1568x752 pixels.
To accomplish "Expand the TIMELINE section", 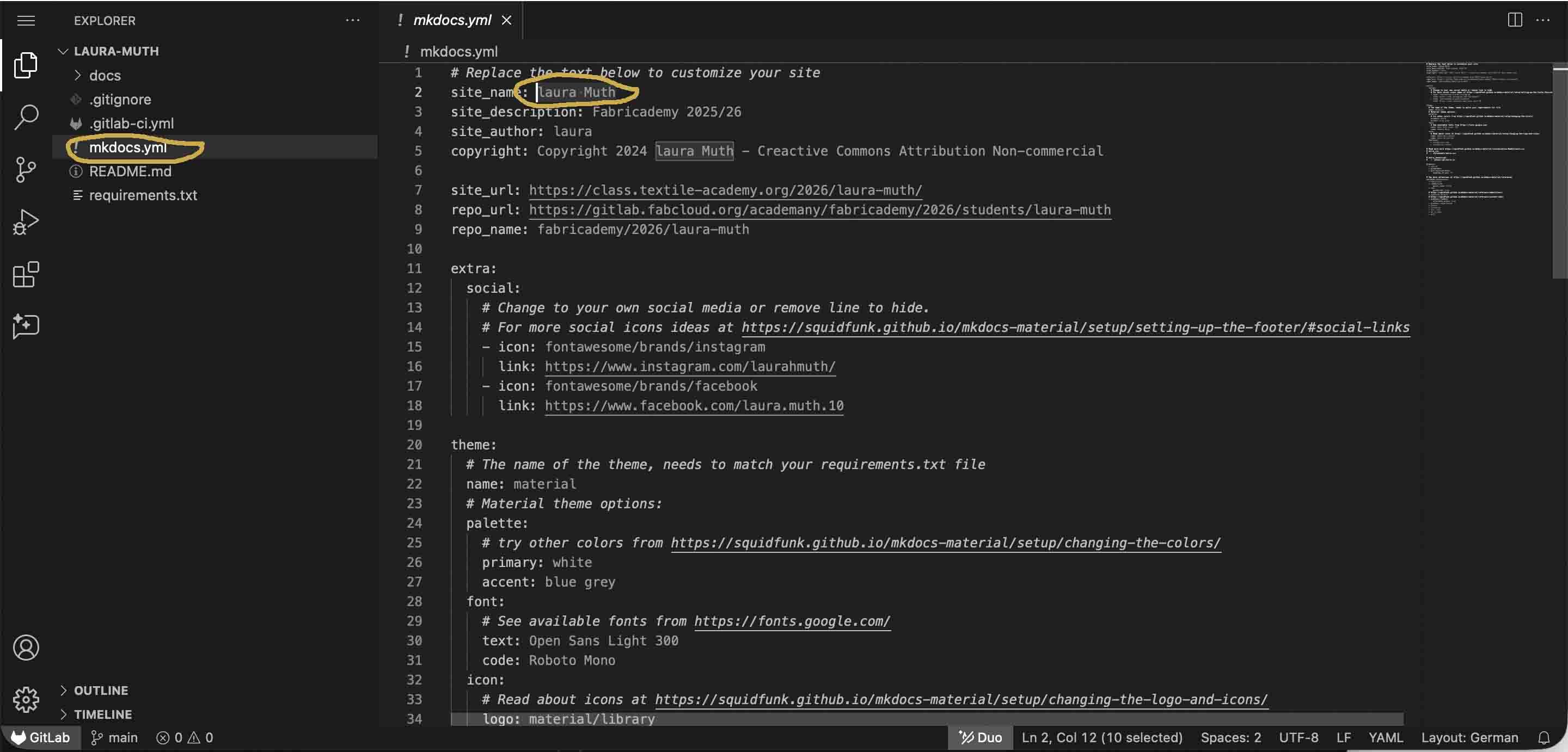I will (102, 714).
